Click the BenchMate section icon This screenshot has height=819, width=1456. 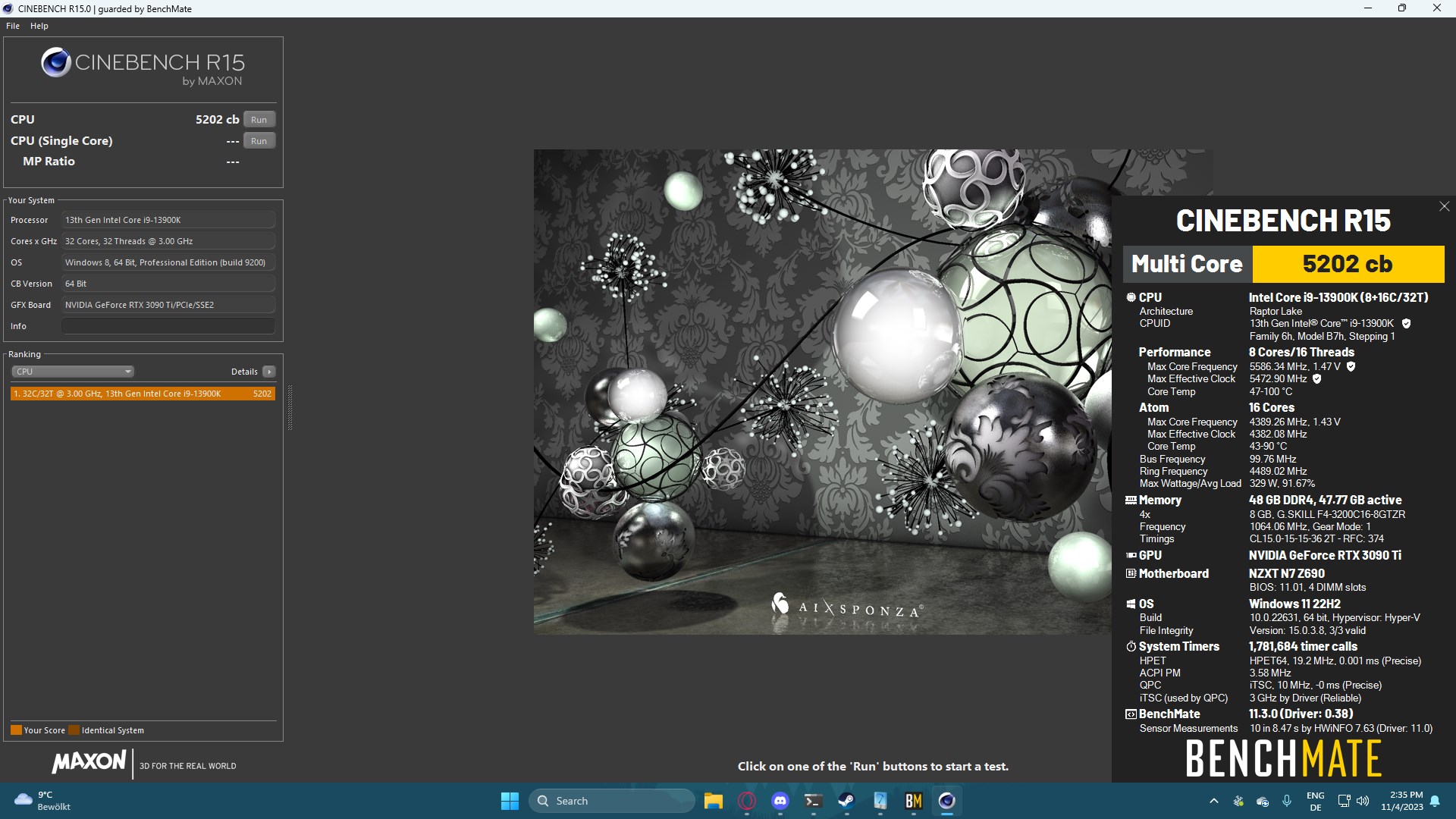(x=1131, y=714)
